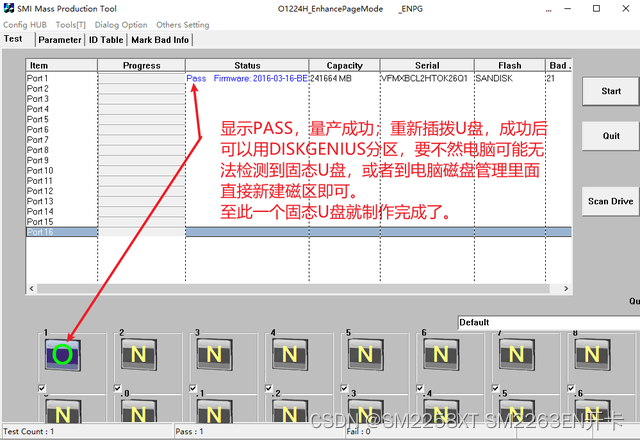Viewport: 640px width, 440px height.
Task: Click the Bad column header
Action: (559, 65)
